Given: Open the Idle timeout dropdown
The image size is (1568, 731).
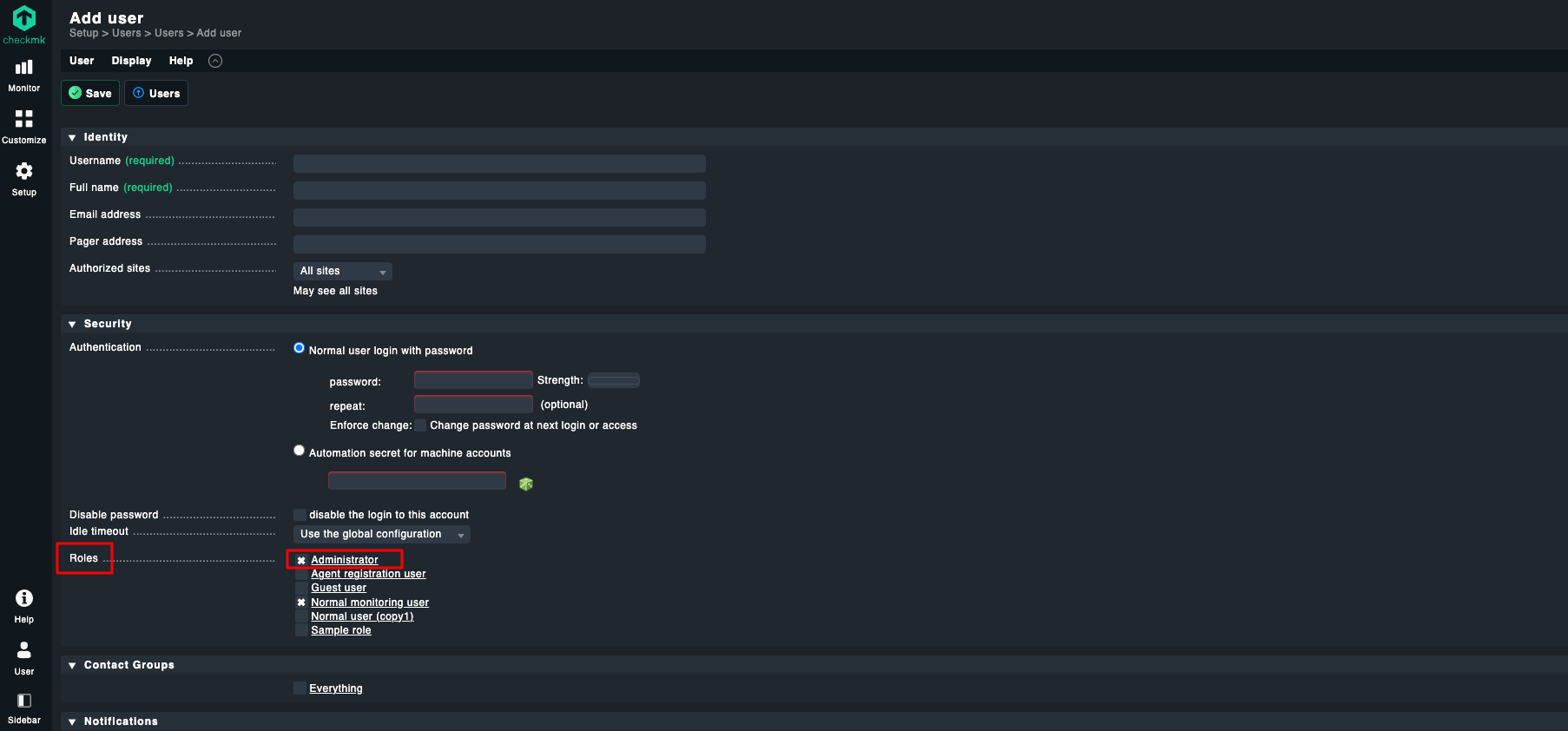Looking at the screenshot, I should (x=382, y=534).
